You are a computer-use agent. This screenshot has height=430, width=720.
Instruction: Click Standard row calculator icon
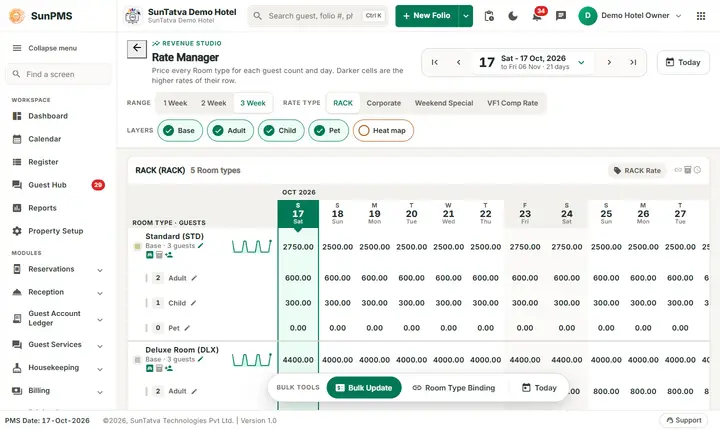tap(159, 255)
